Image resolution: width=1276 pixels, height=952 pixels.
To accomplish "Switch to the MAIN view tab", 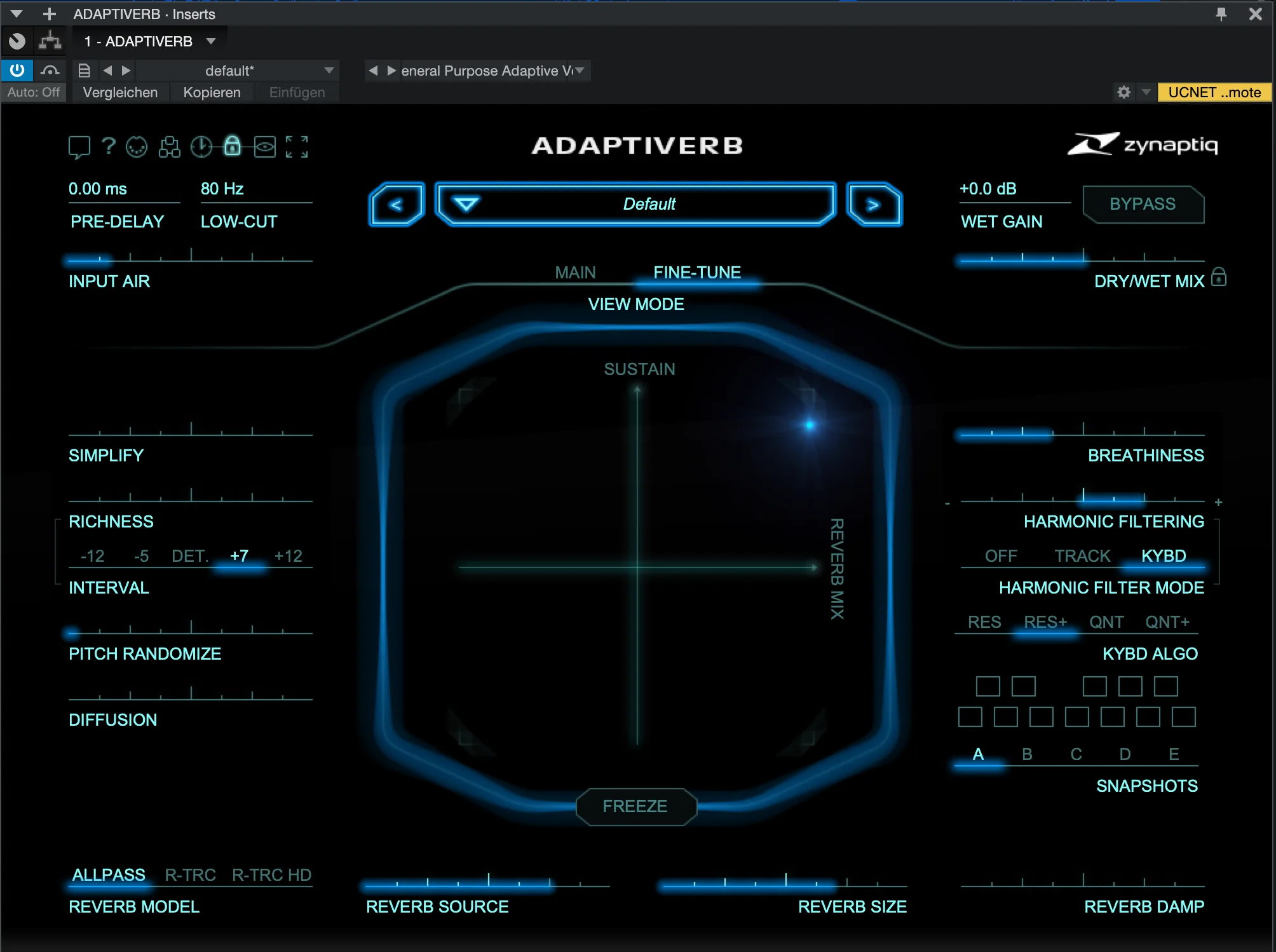I will 575,273.
